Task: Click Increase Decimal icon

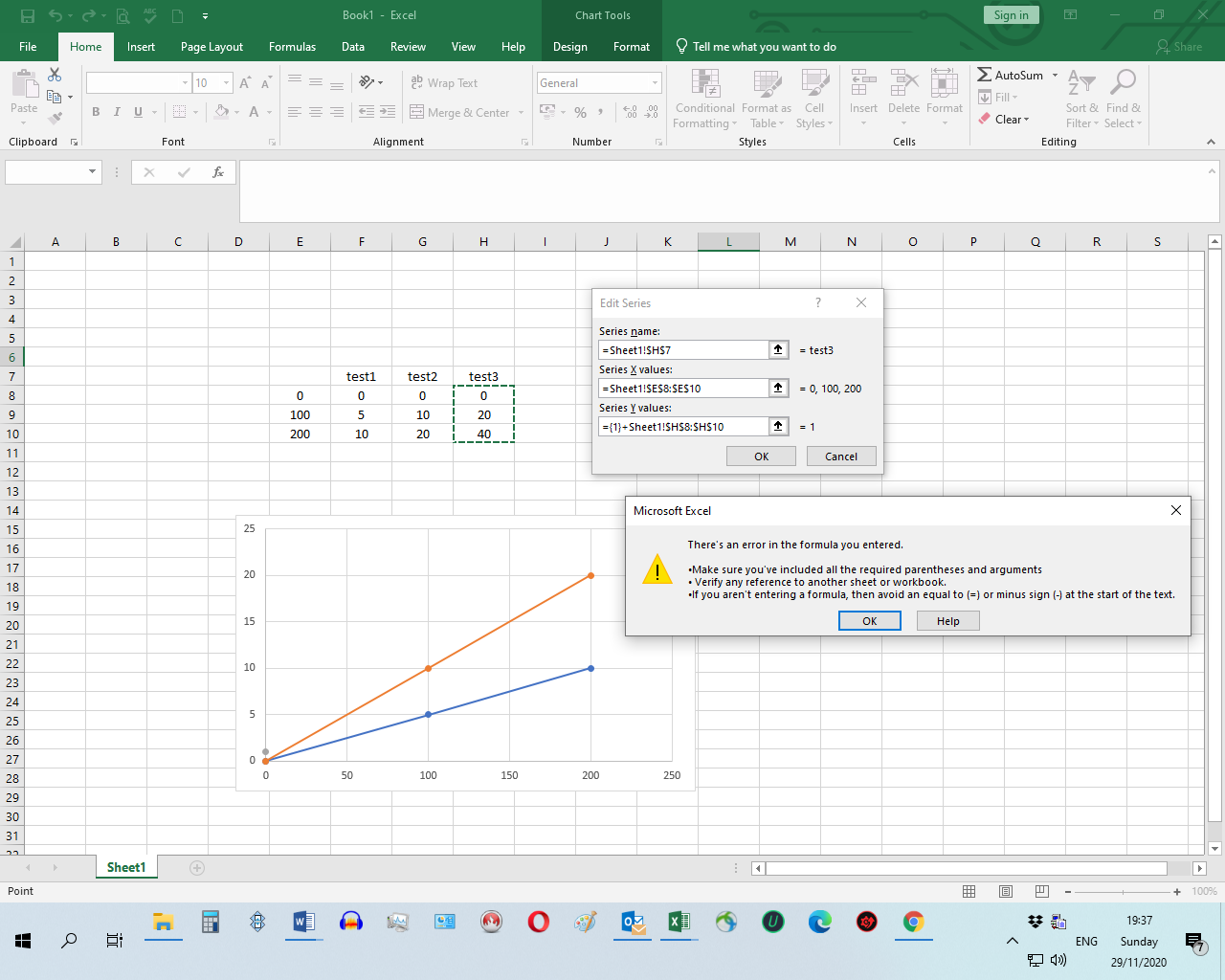Action: (x=630, y=112)
